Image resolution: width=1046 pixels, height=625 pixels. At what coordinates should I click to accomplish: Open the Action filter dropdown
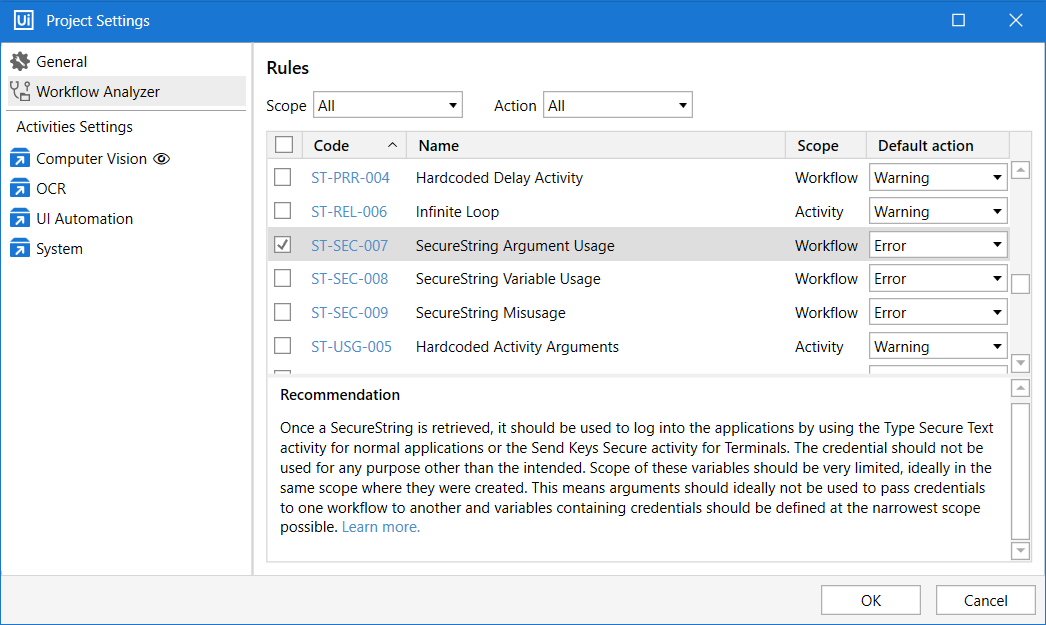[617, 105]
